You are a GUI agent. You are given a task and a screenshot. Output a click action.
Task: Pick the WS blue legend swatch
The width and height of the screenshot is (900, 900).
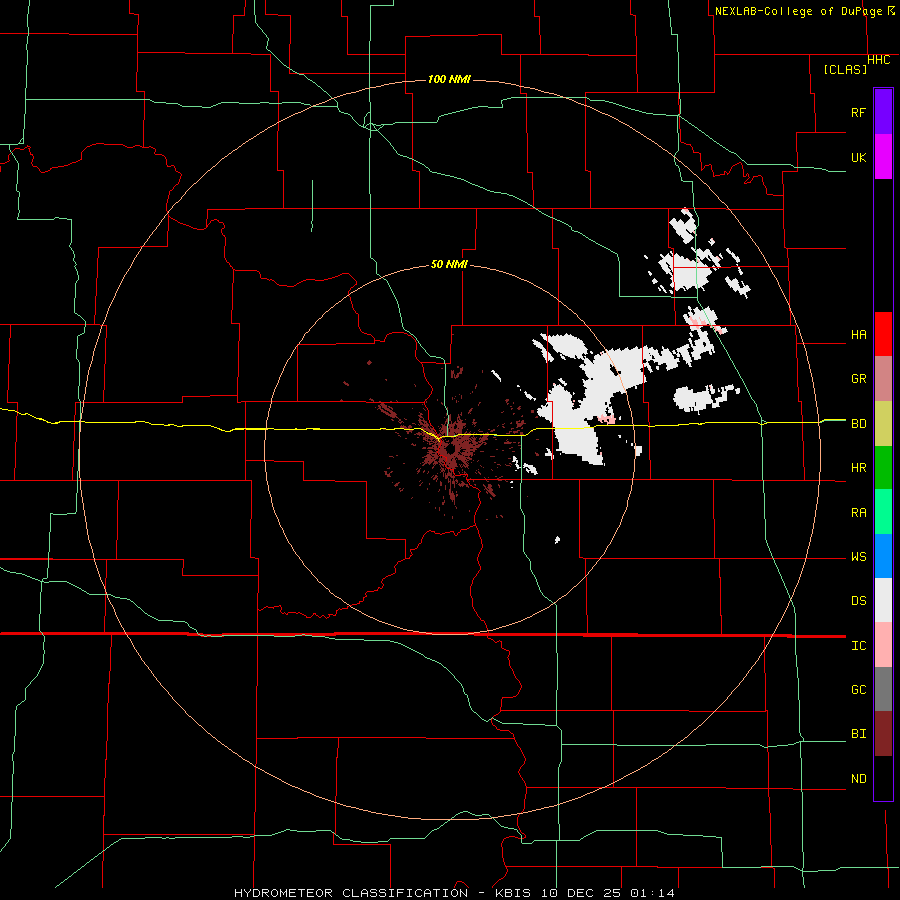[883, 556]
